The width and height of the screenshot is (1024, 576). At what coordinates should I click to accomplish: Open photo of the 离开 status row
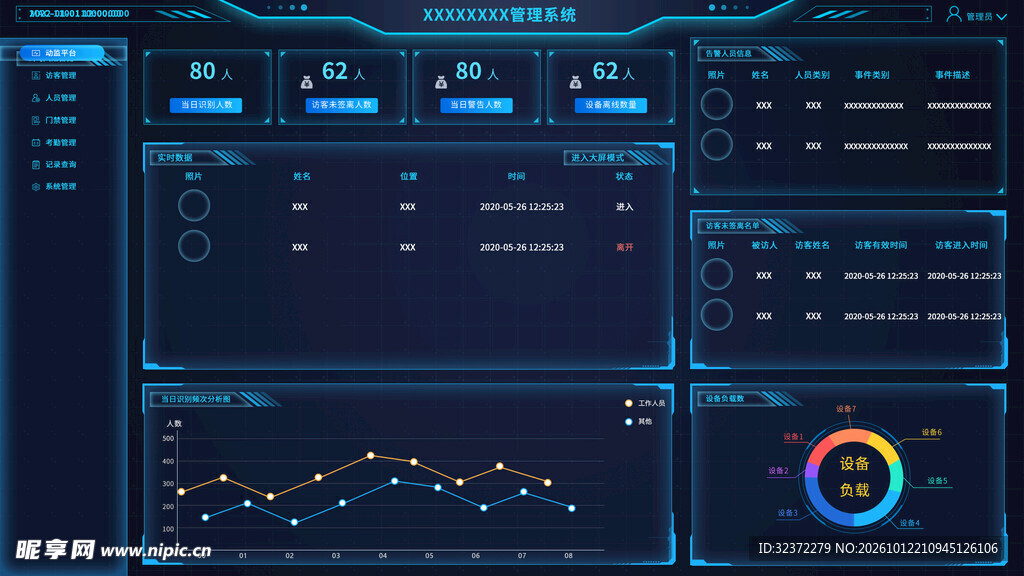[x=194, y=246]
